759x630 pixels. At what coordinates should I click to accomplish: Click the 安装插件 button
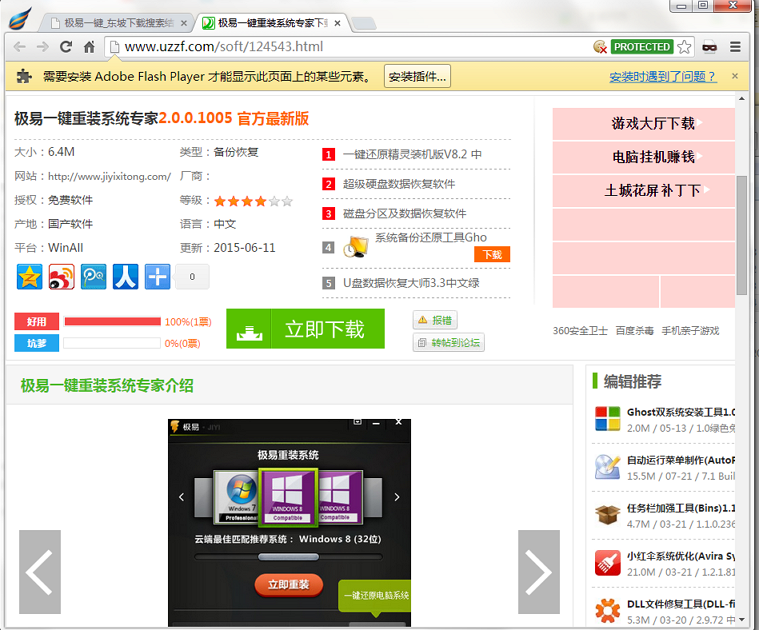tap(417, 76)
